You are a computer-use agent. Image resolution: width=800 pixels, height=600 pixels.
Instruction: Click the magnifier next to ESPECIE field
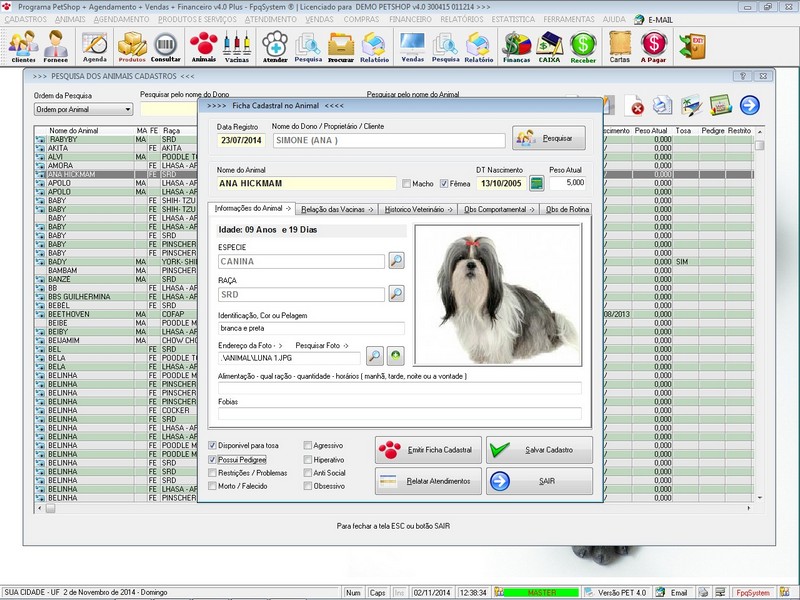click(397, 261)
